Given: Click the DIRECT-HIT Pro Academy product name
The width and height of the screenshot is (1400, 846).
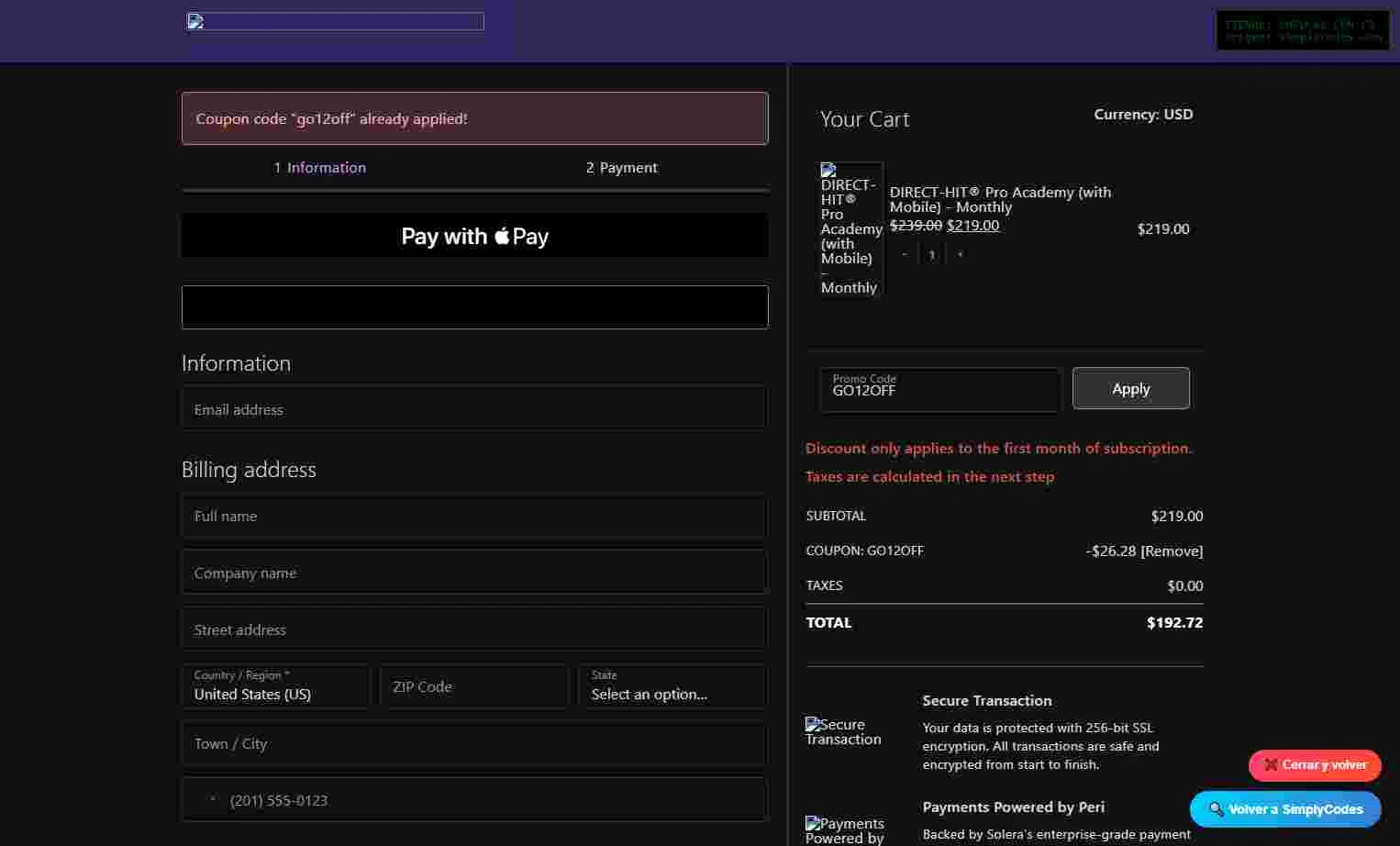Looking at the screenshot, I should pos(1000,199).
